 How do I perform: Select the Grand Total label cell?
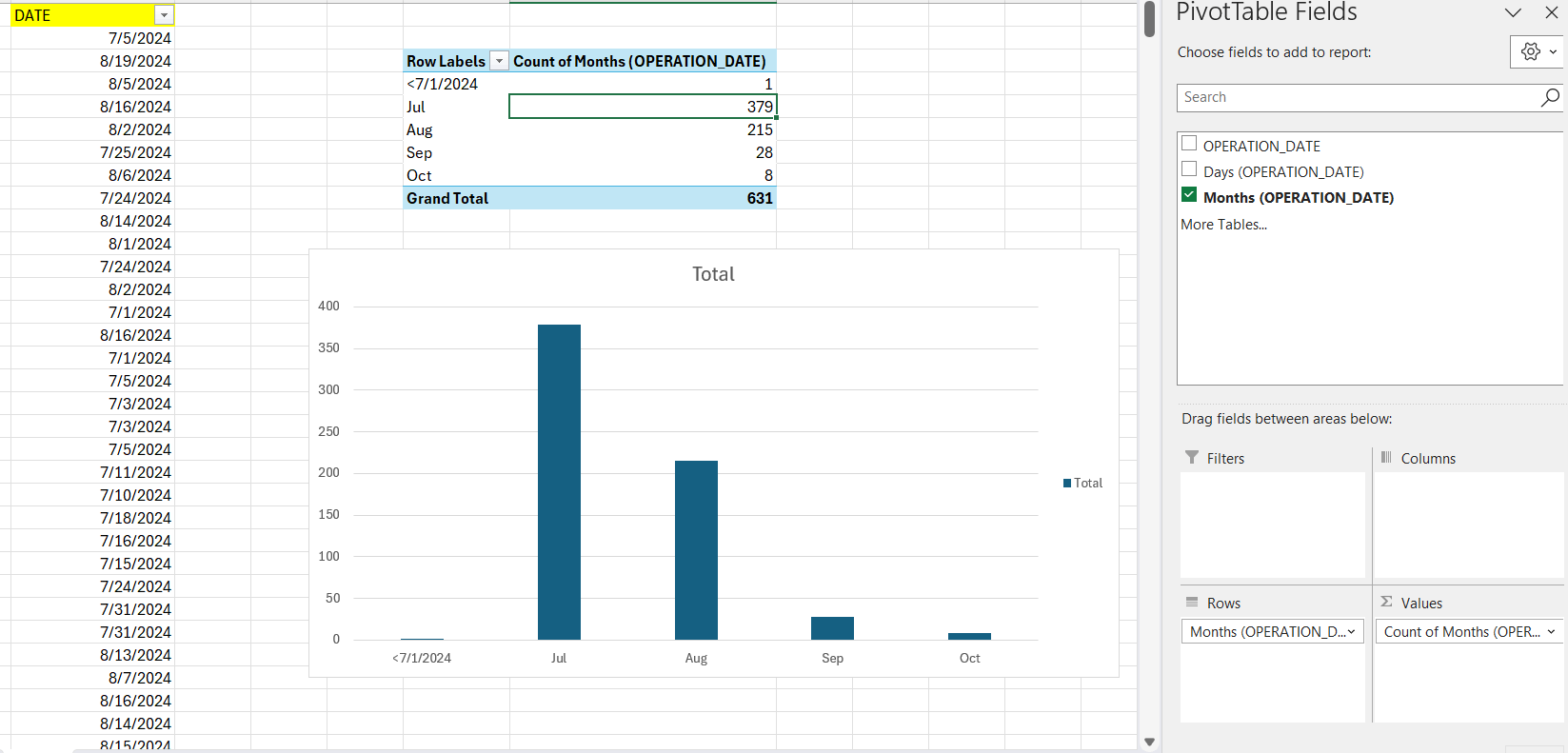(456, 198)
